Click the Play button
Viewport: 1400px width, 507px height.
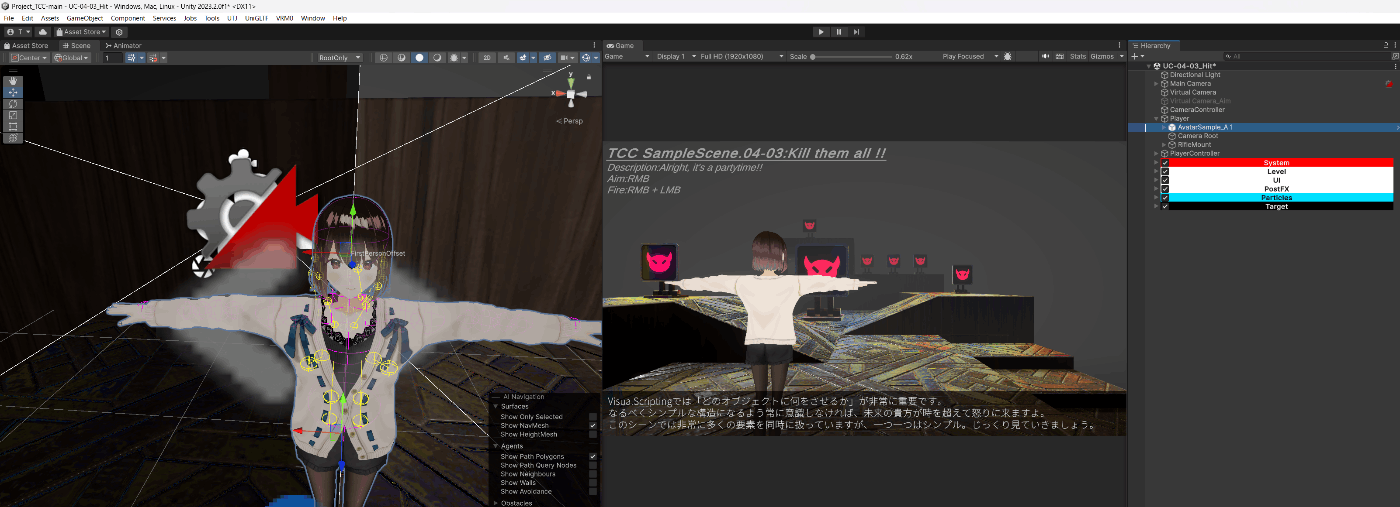(821, 32)
